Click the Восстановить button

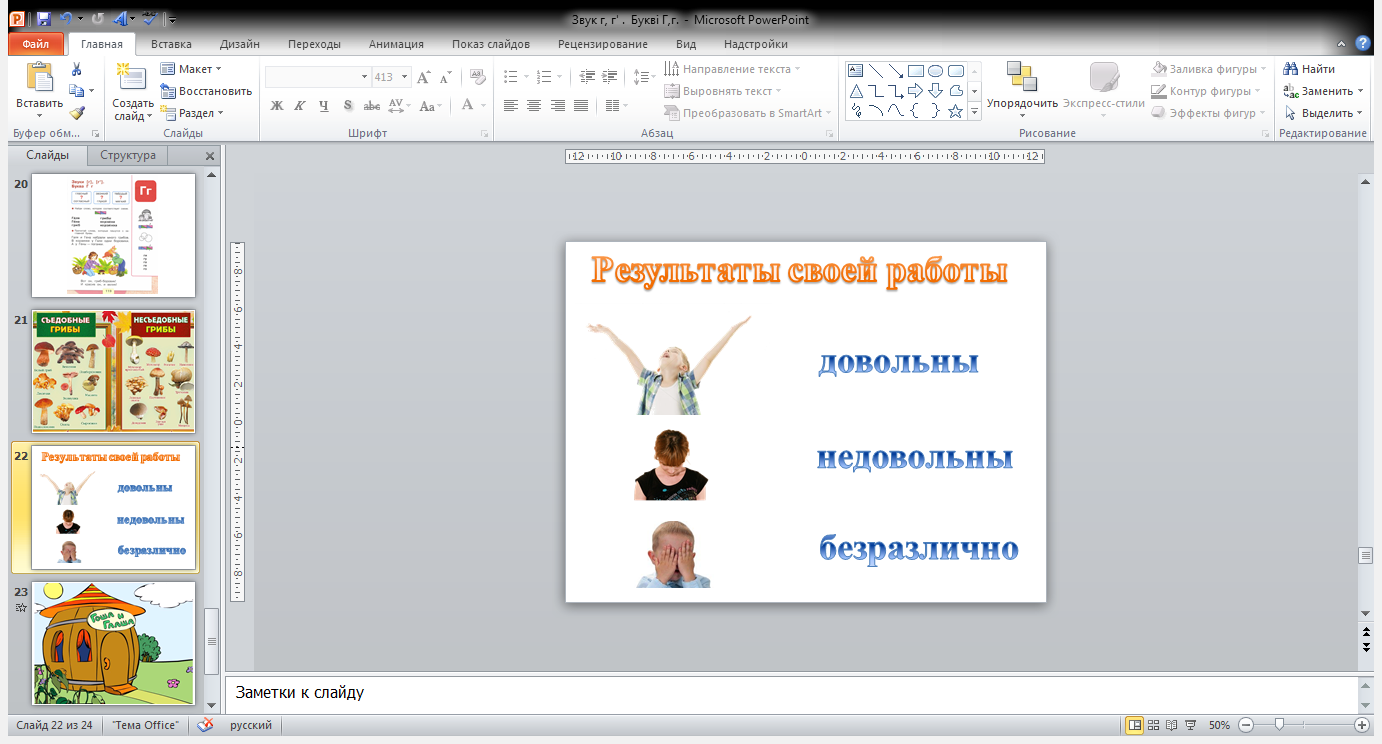(x=206, y=91)
